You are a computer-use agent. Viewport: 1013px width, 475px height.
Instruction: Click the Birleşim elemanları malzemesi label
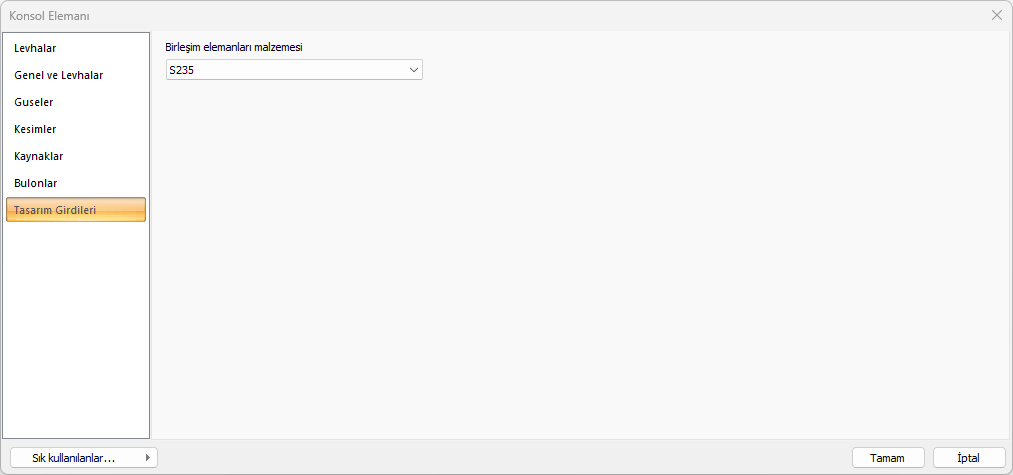point(233,47)
